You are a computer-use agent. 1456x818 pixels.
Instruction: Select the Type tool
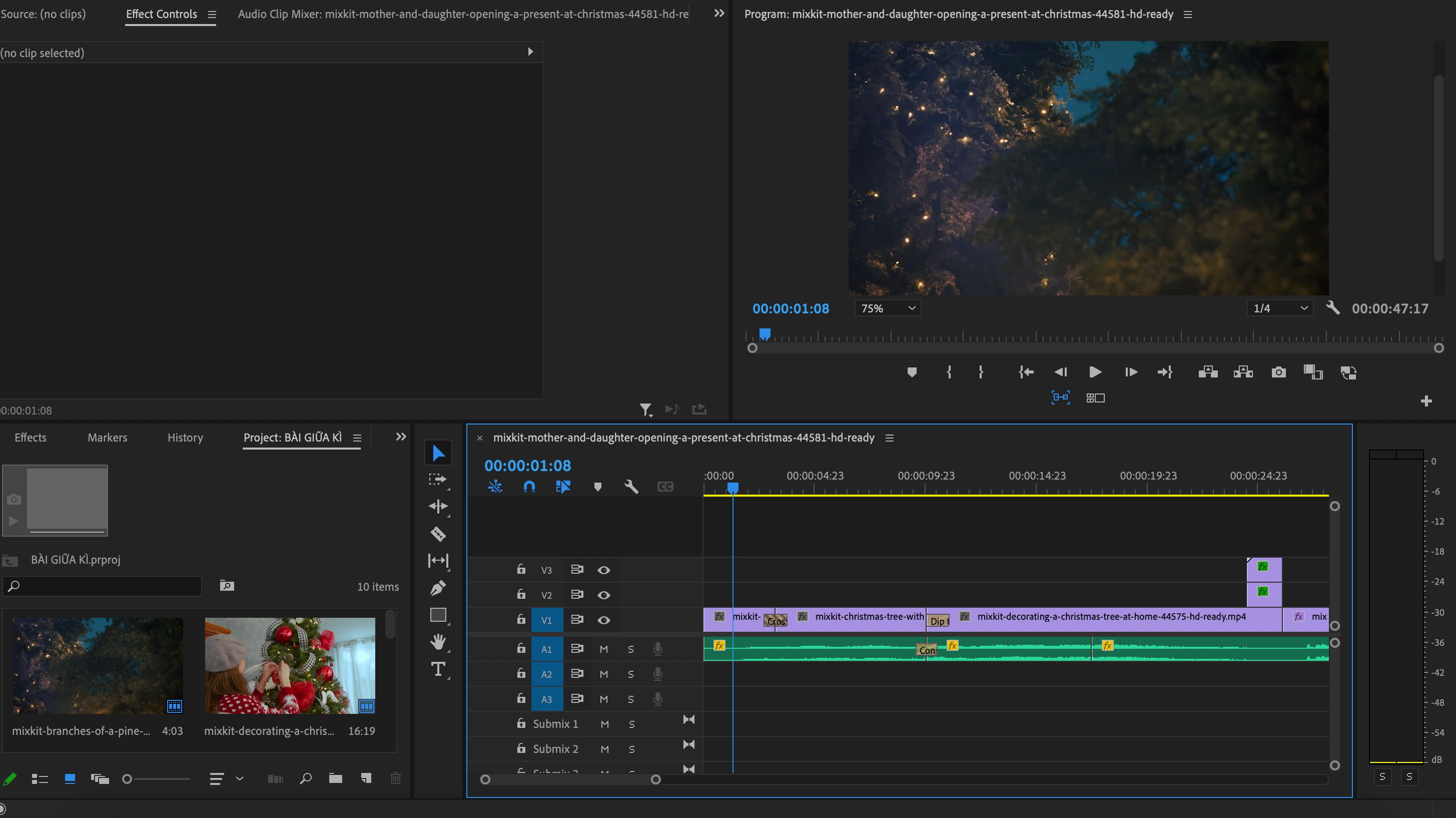pyautogui.click(x=438, y=669)
